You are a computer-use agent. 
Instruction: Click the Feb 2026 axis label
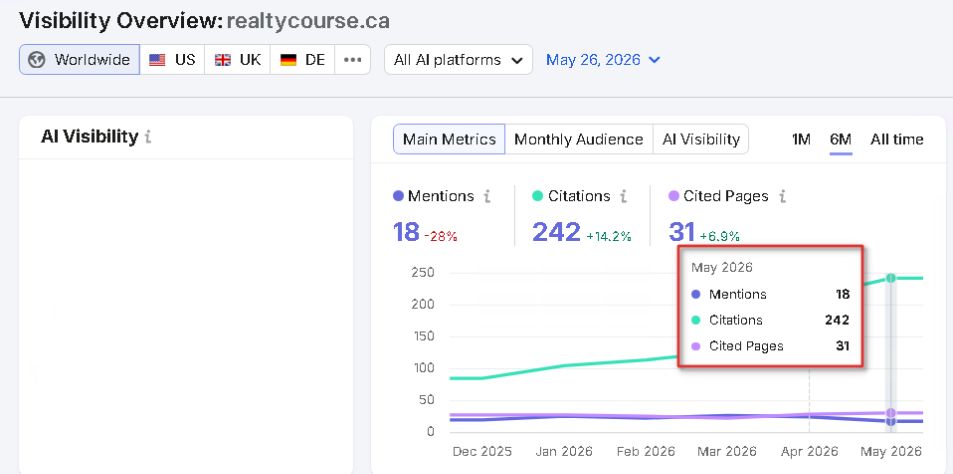pyautogui.click(x=645, y=452)
